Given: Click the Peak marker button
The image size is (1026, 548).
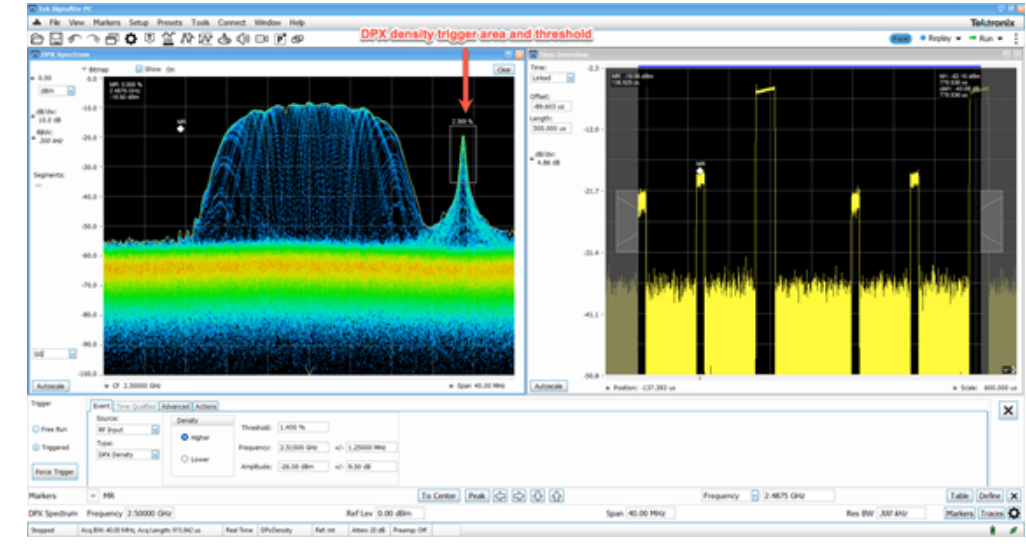Looking at the screenshot, I should coord(476,496).
